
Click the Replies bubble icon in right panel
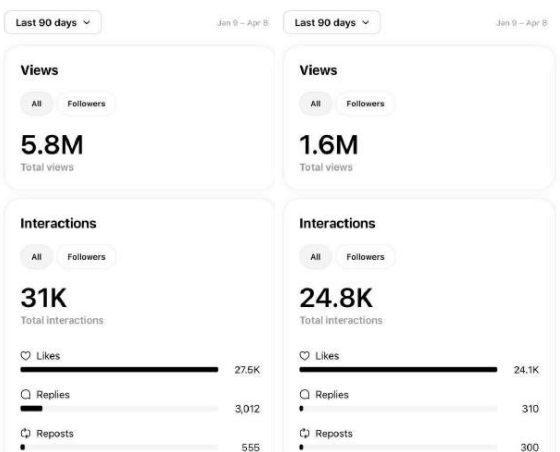coord(304,395)
